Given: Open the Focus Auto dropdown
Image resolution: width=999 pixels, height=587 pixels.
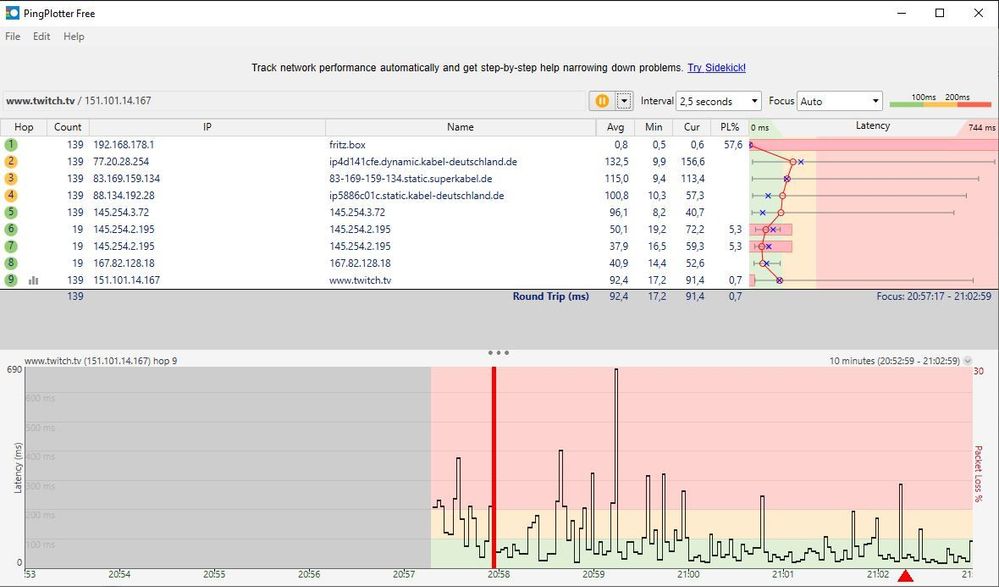Looking at the screenshot, I should click(840, 101).
